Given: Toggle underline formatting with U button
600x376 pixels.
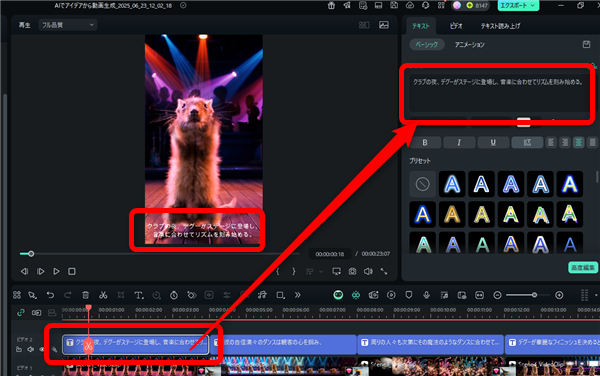Looking at the screenshot, I should 493,143.
